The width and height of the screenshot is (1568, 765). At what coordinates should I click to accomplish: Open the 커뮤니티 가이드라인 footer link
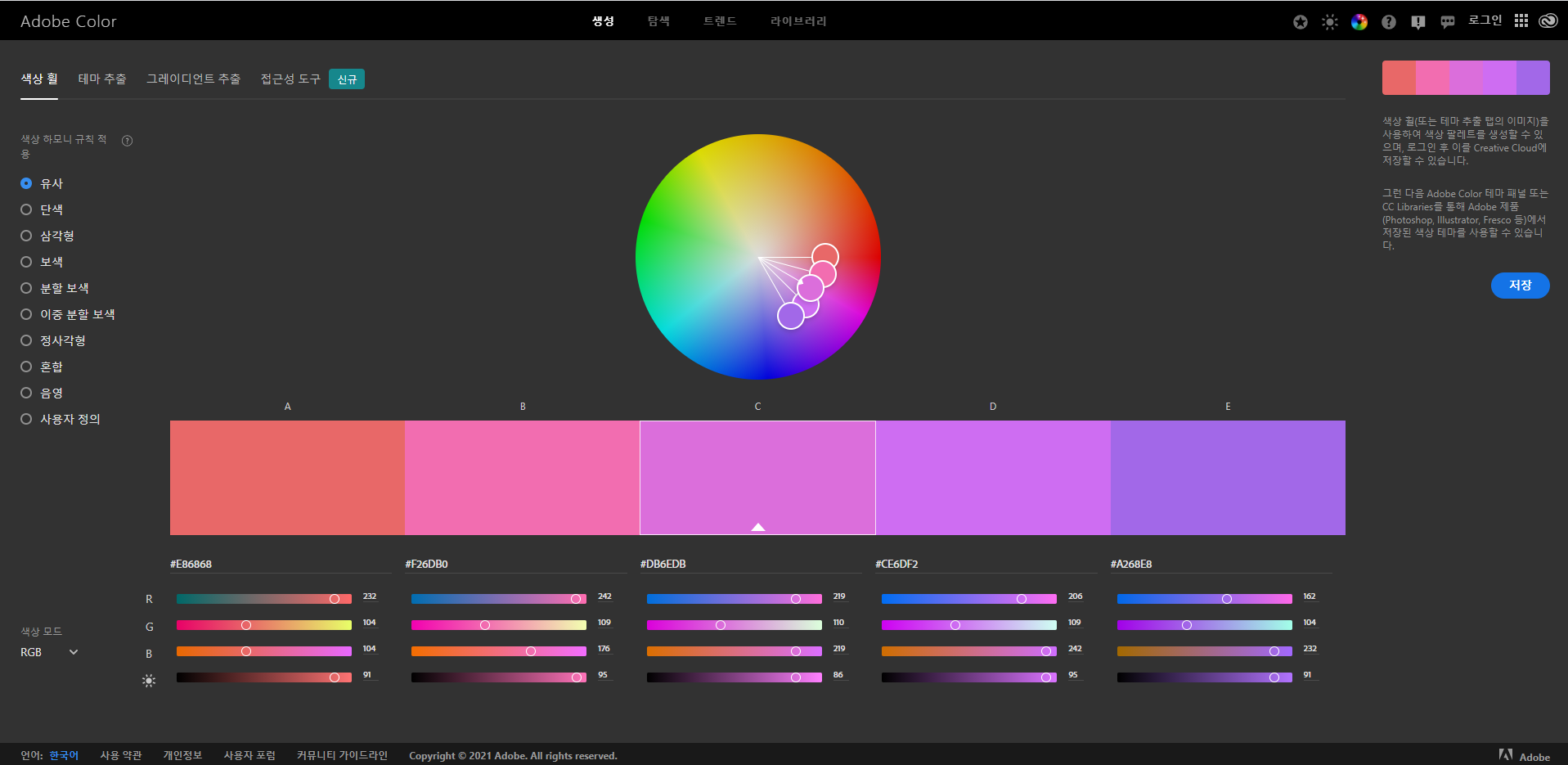(342, 755)
